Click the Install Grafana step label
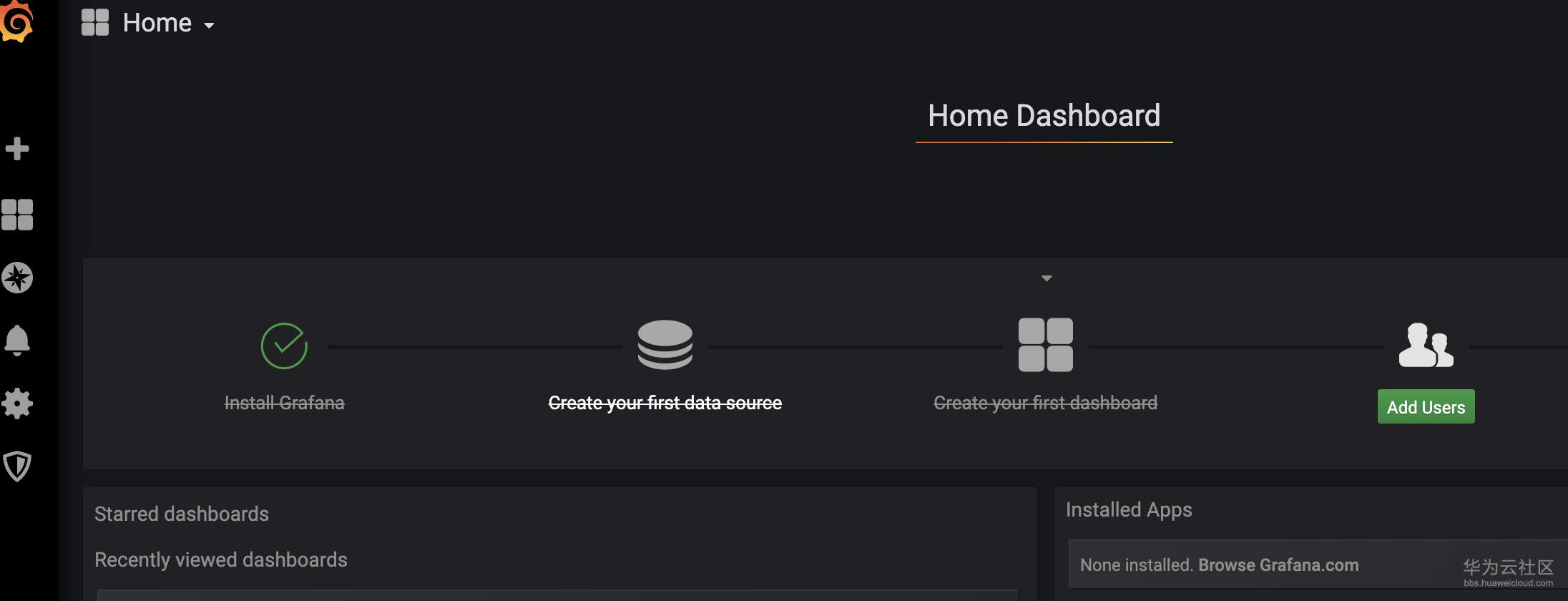The image size is (1568, 601). coord(284,404)
